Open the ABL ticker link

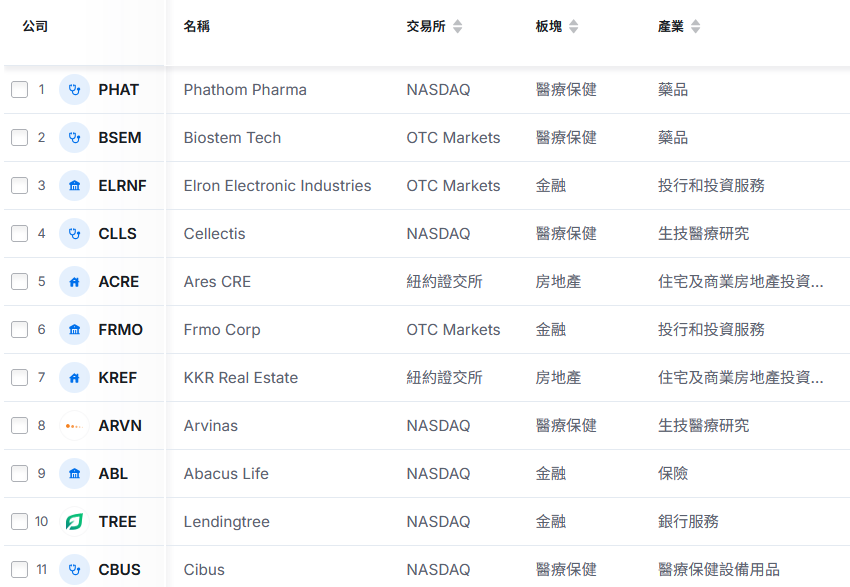point(113,474)
